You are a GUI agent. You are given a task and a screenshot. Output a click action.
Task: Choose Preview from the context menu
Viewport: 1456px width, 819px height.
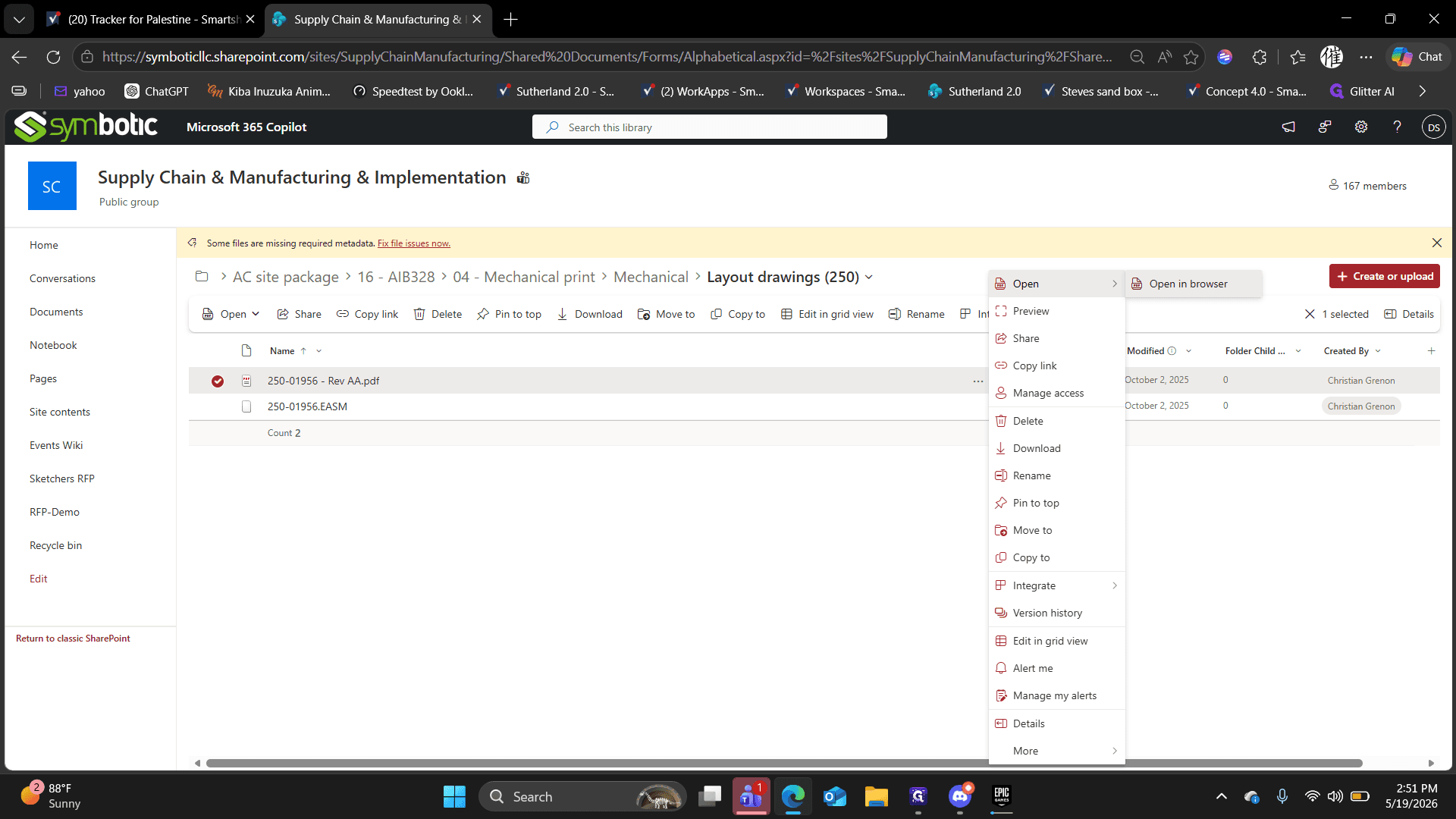(1056, 311)
